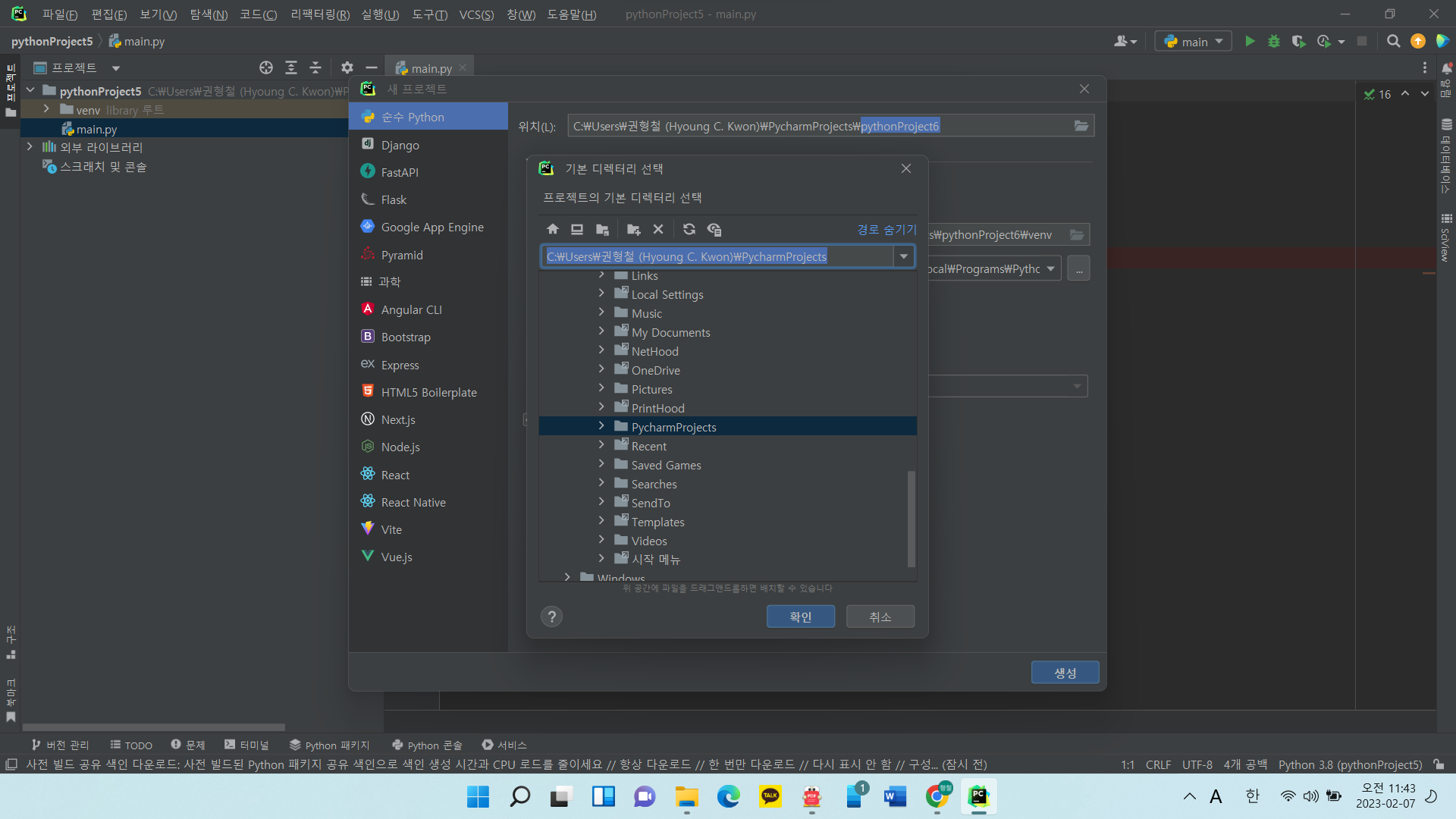The image size is (1456, 819).
Task: Open File Explorer from taskbar
Action: tap(687, 796)
